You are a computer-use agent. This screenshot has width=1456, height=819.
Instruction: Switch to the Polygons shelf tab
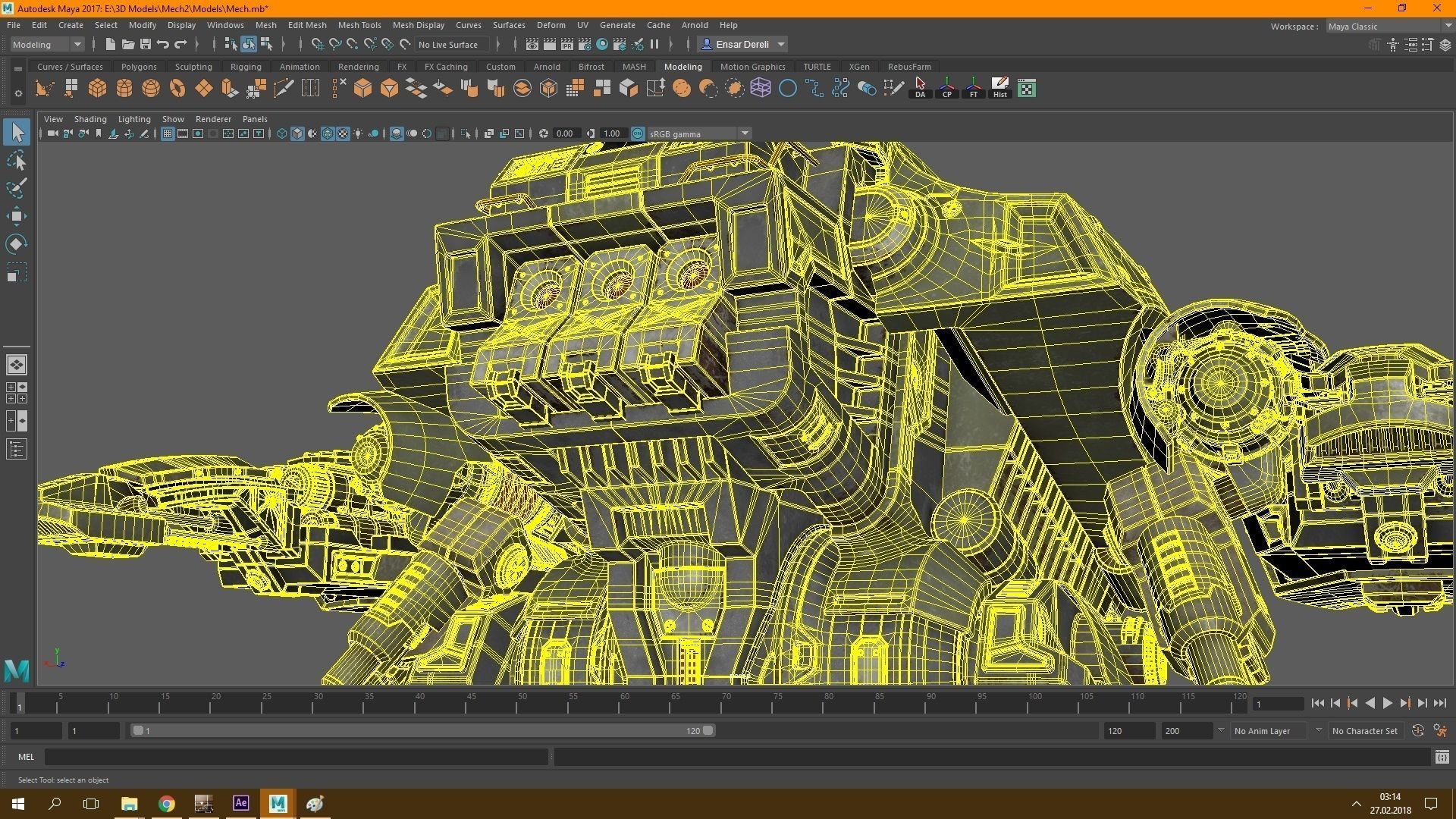139,67
